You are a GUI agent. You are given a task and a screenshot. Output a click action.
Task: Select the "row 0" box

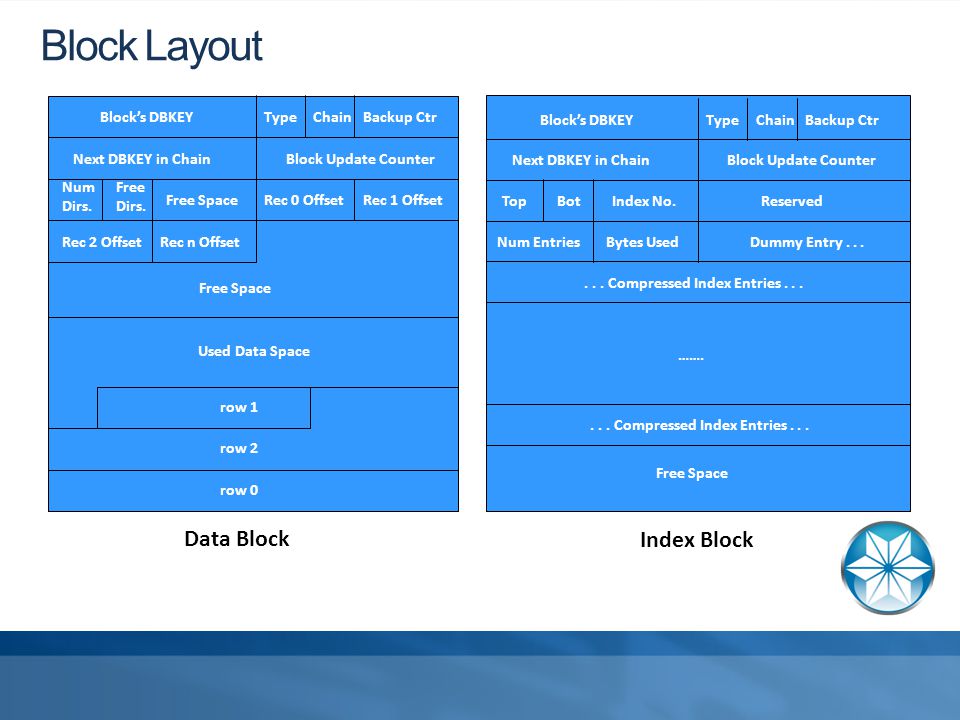pos(253,490)
